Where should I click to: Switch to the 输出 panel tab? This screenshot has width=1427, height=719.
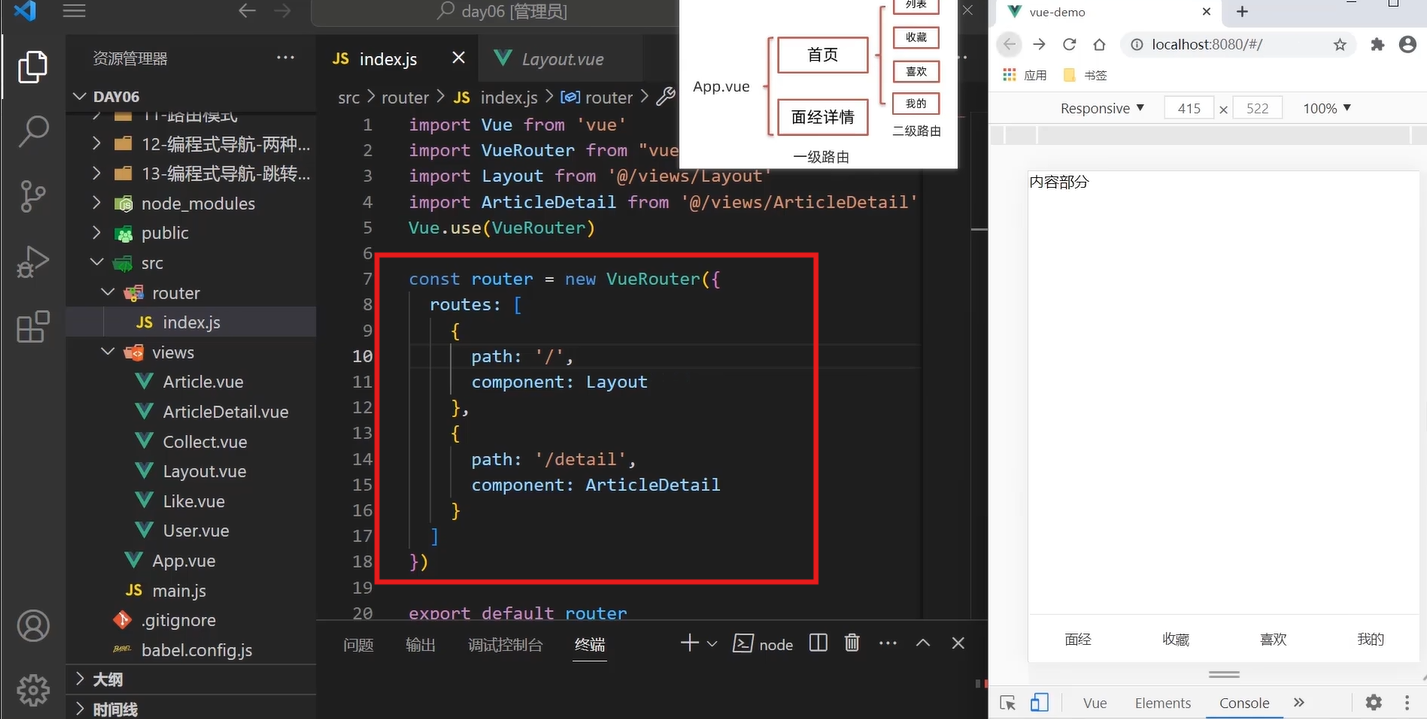point(421,645)
